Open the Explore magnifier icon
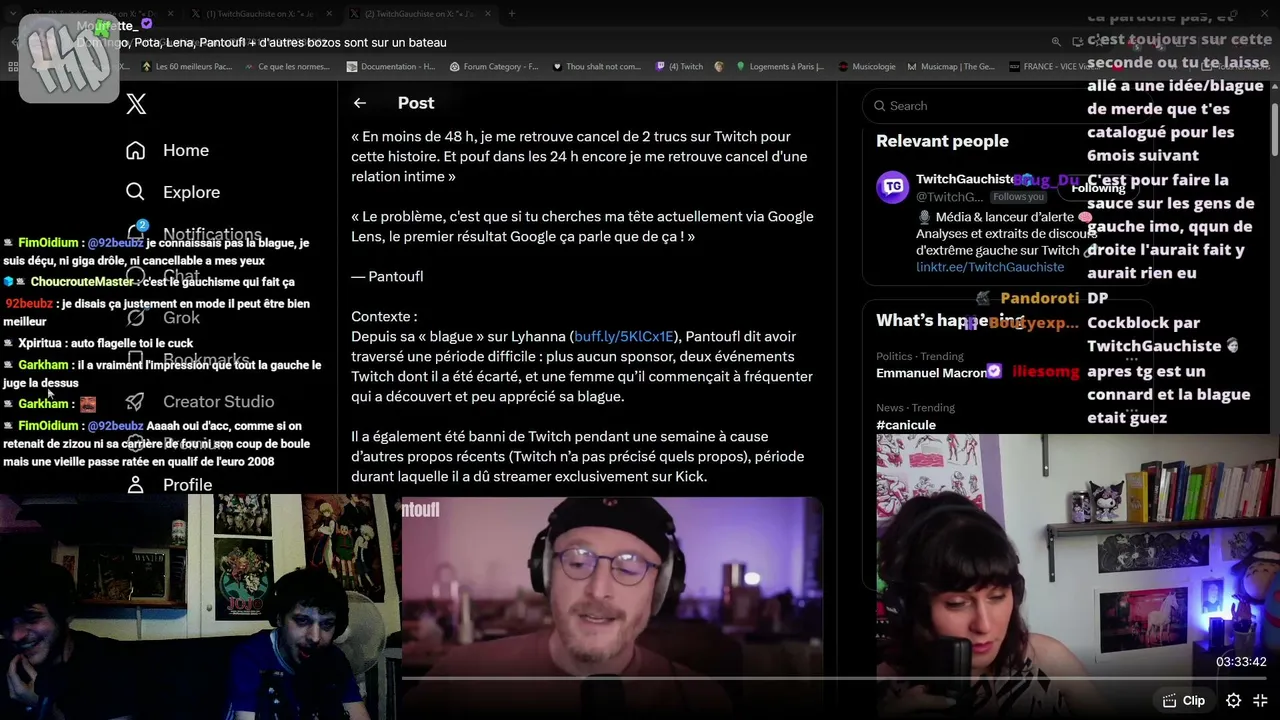Viewport: 1280px width, 720px height. point(136,192)
